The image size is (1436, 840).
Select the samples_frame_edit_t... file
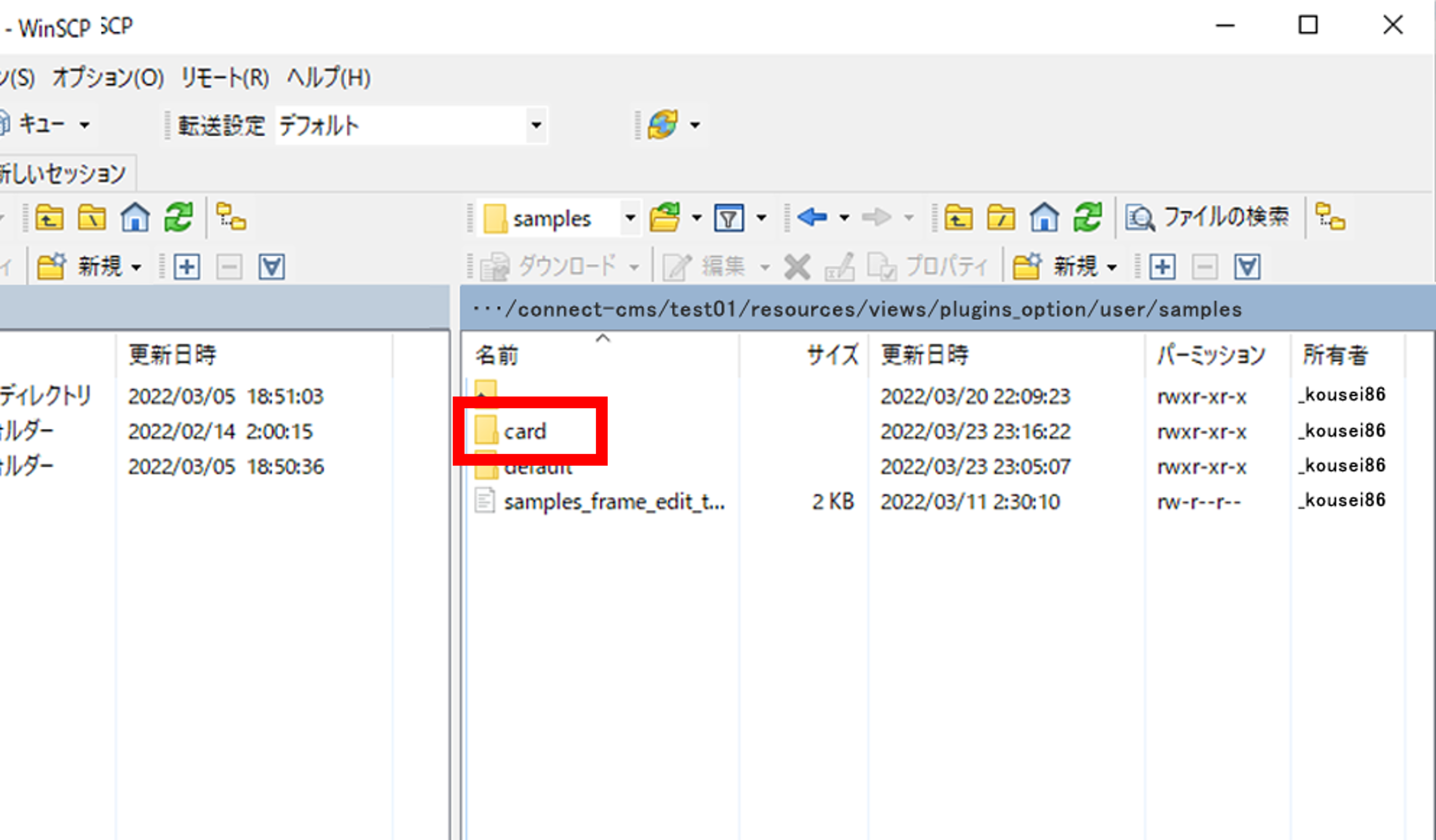(x=600, y=502)
